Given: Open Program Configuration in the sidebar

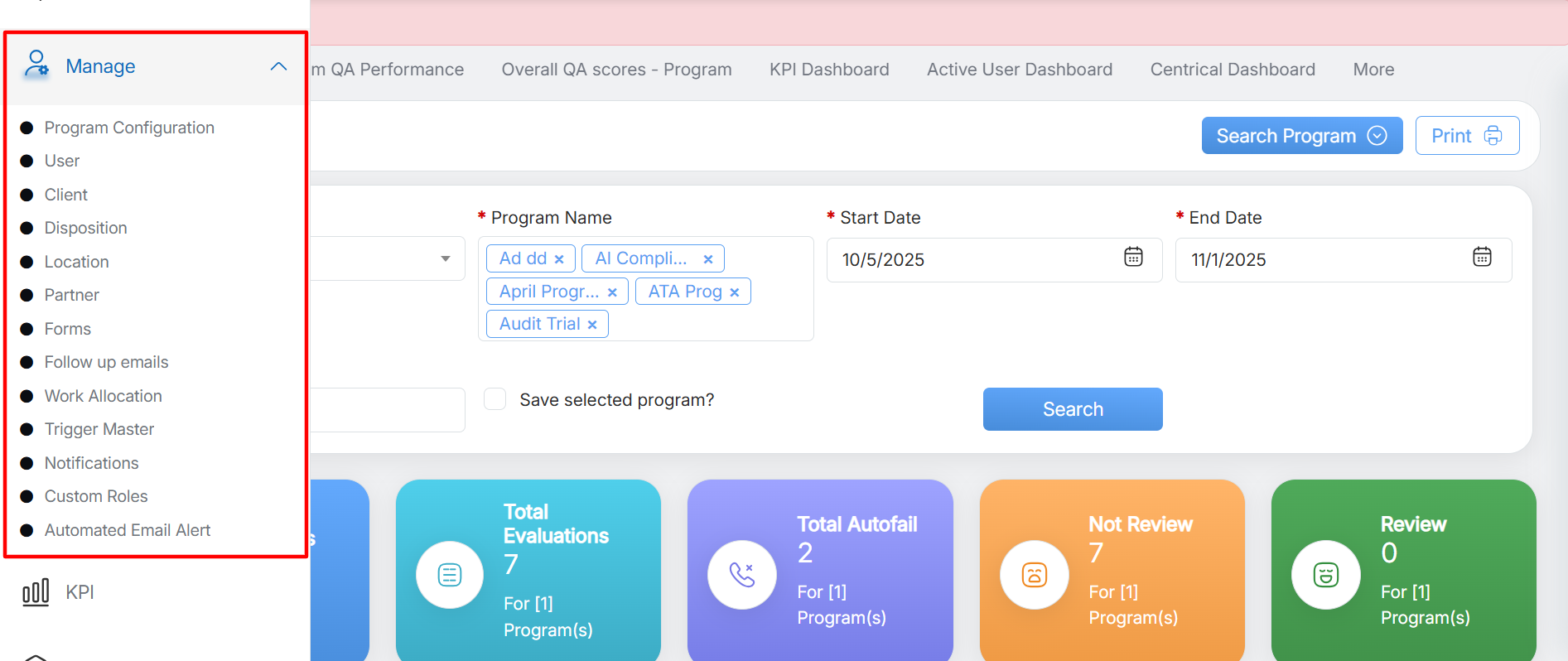Looking at the screenshot, I should pyautogui.click(x=129, y=128).
